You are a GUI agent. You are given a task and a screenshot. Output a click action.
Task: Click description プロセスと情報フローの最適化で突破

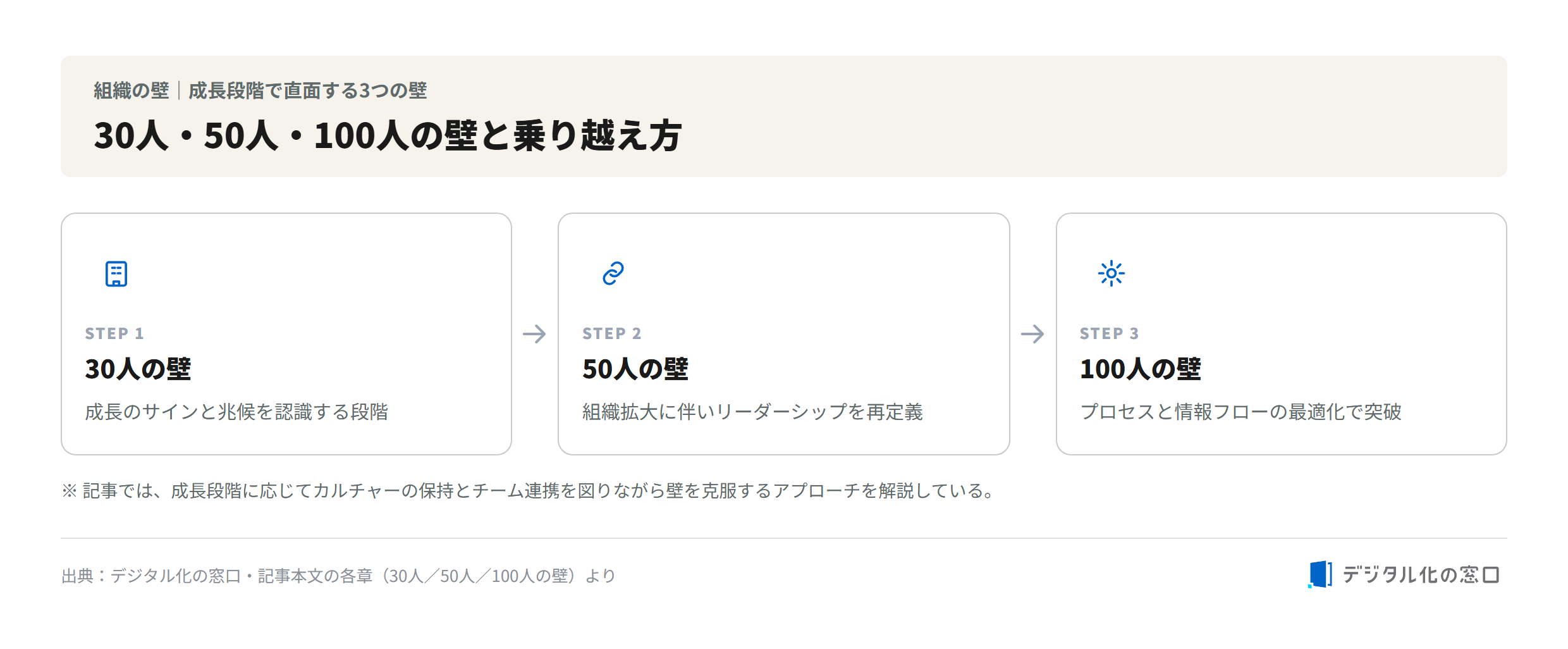pos(1240,412)
